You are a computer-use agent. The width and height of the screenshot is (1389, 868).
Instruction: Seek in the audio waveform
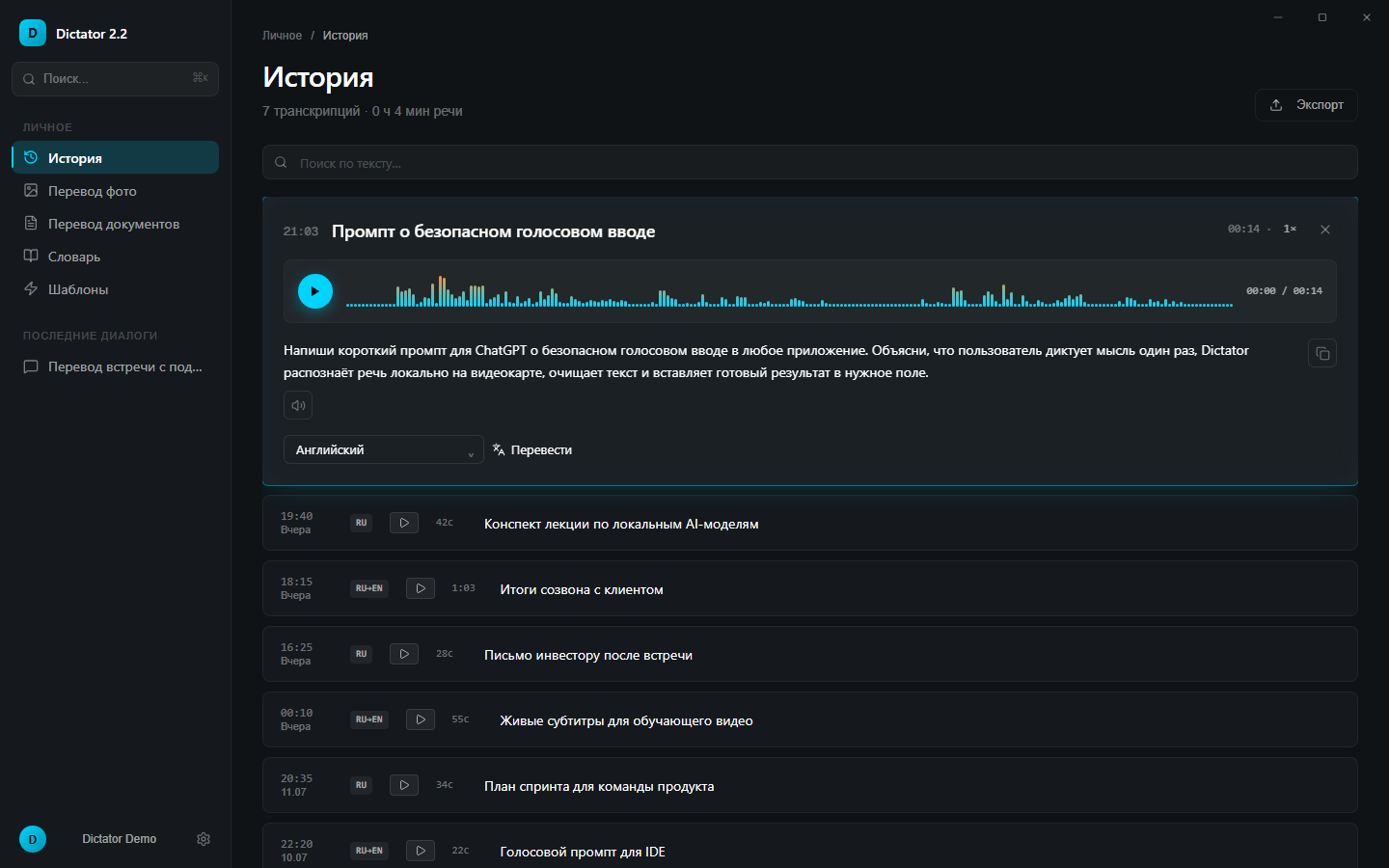pyautogui.click(x=789, y=291)
